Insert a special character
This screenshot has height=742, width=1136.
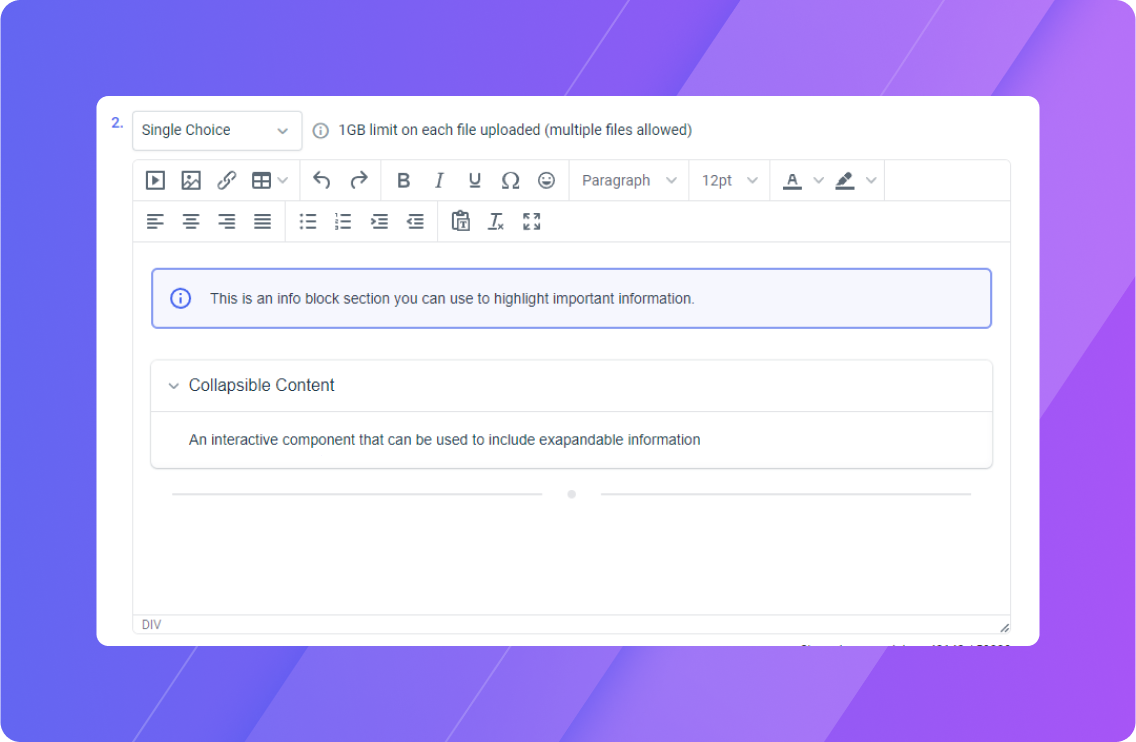(510, 180)
